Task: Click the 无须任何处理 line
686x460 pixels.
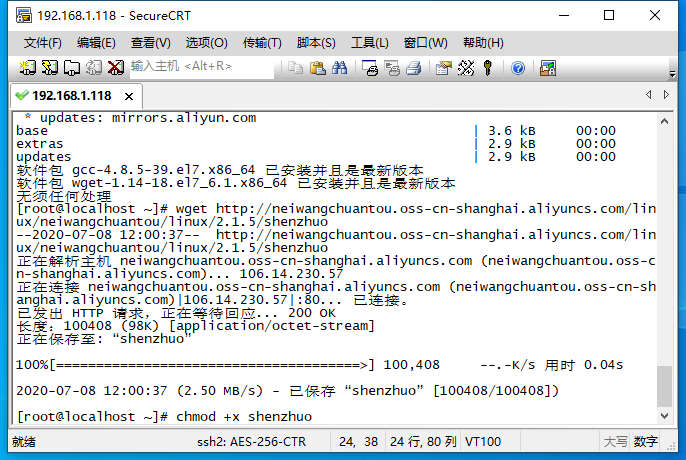Action: click(64, 196)
